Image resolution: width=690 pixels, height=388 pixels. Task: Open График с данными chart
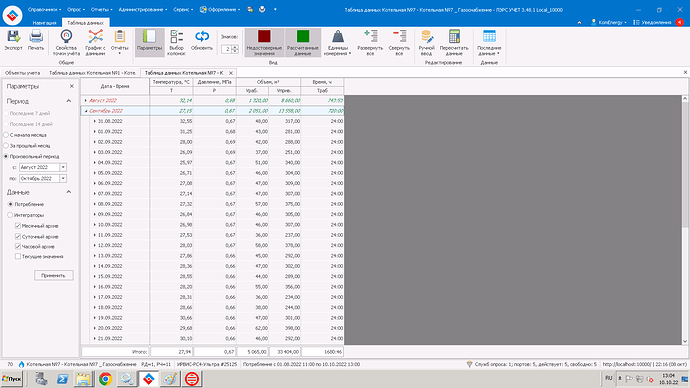tap(95, 43)
